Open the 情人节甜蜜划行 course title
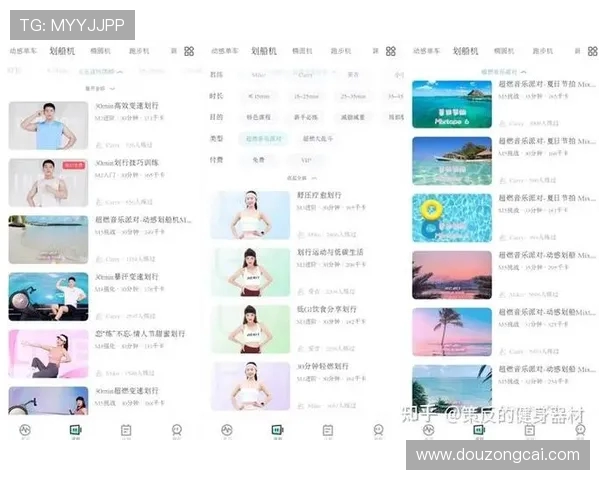 (140, 334)
